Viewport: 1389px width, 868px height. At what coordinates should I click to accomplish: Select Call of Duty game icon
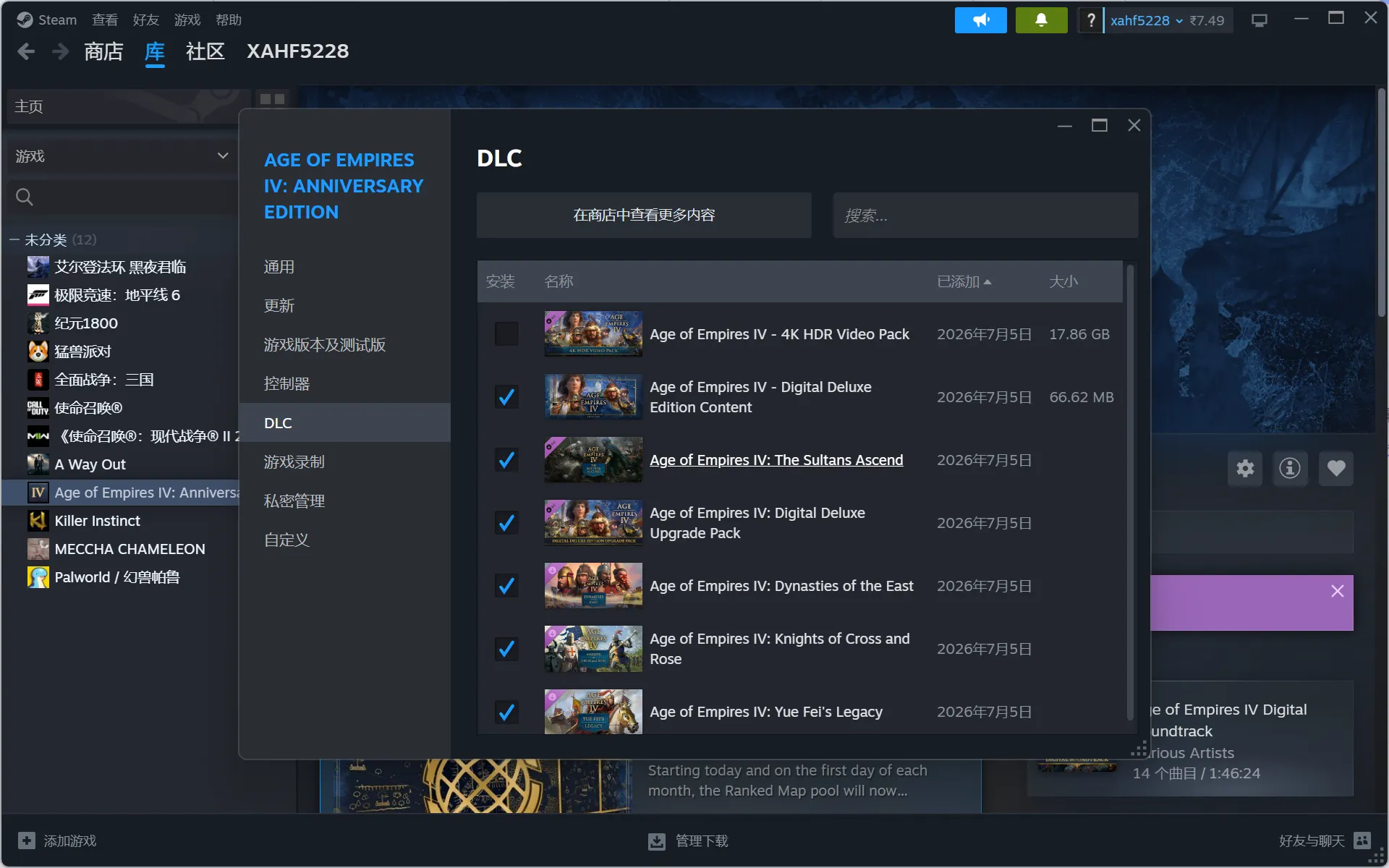pyautogui.click(x=38, y=408)
